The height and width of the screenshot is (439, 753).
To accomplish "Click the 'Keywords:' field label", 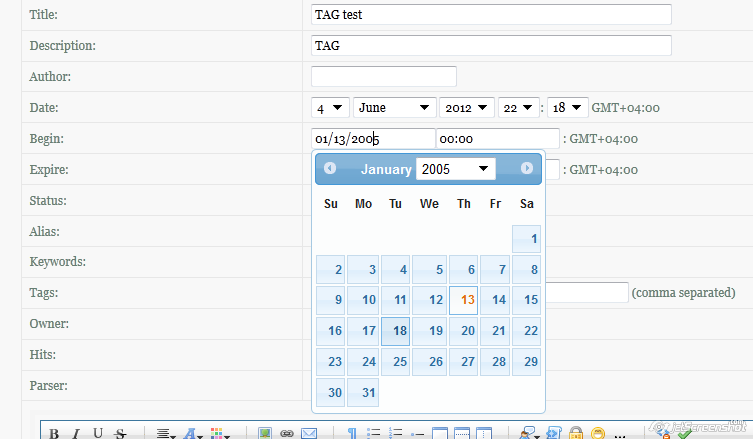I will [58, 262].
